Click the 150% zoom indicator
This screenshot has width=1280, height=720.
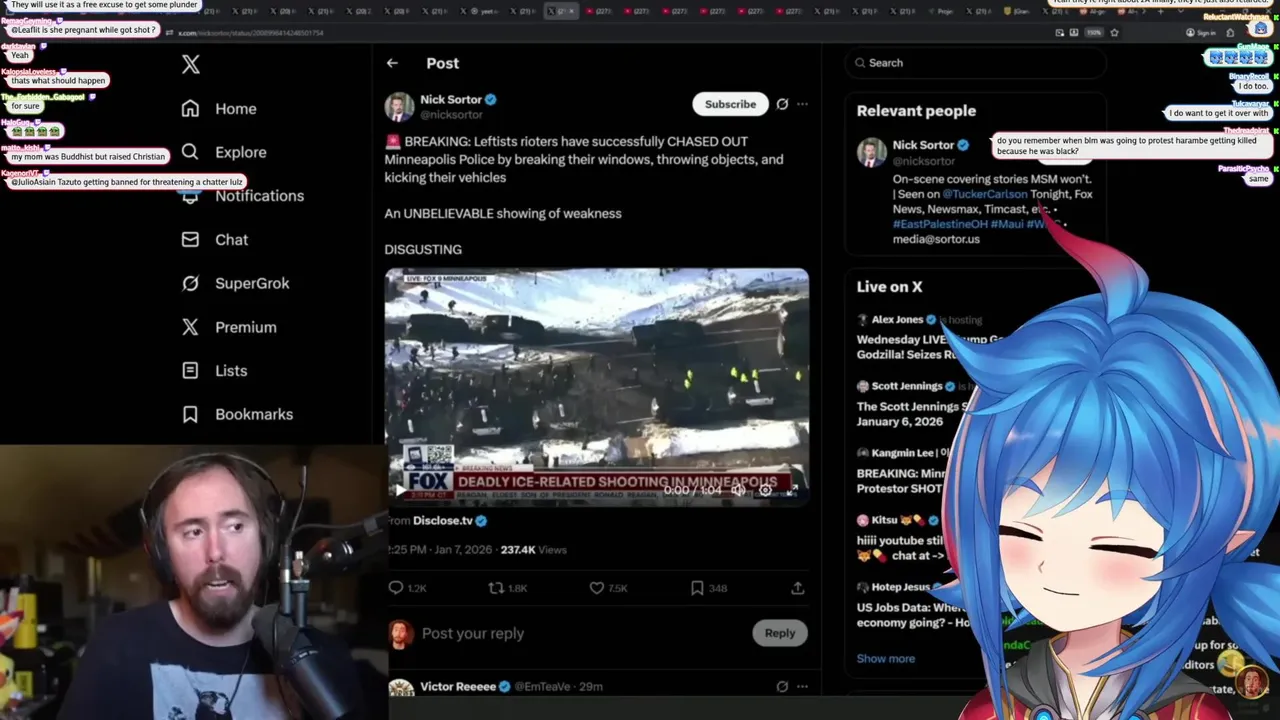pos(1094,32)
